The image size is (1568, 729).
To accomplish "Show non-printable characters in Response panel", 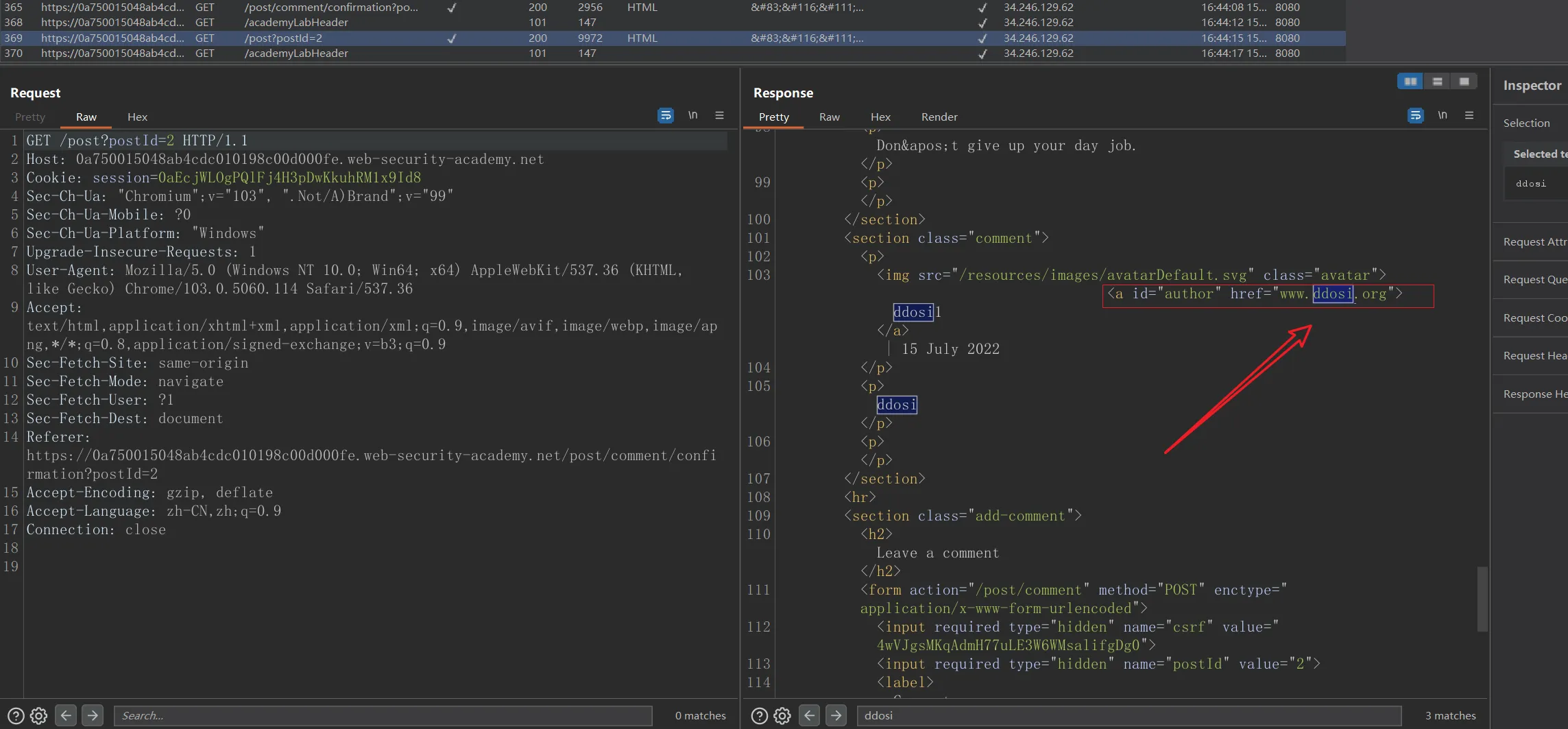I will (1443, 115).
